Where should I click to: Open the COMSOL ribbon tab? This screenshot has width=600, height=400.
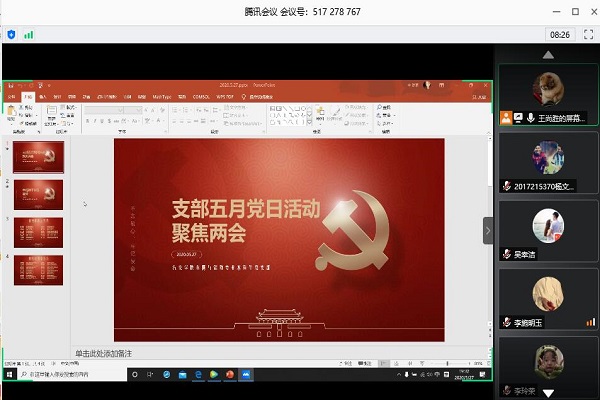click(201, 97)
